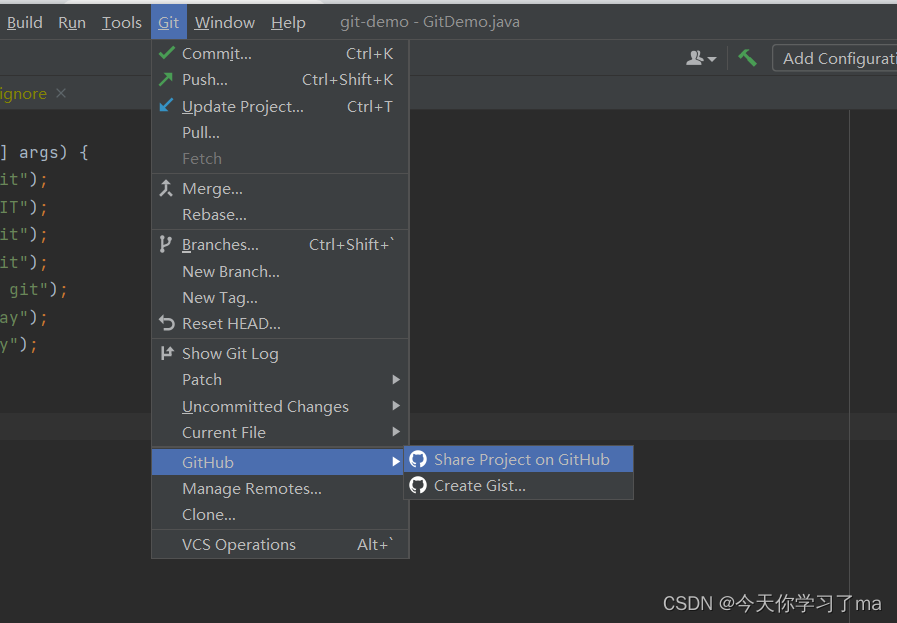Choose Manage Remotes... entry
This screenshot has height=623, width=897.
point(280,489)
